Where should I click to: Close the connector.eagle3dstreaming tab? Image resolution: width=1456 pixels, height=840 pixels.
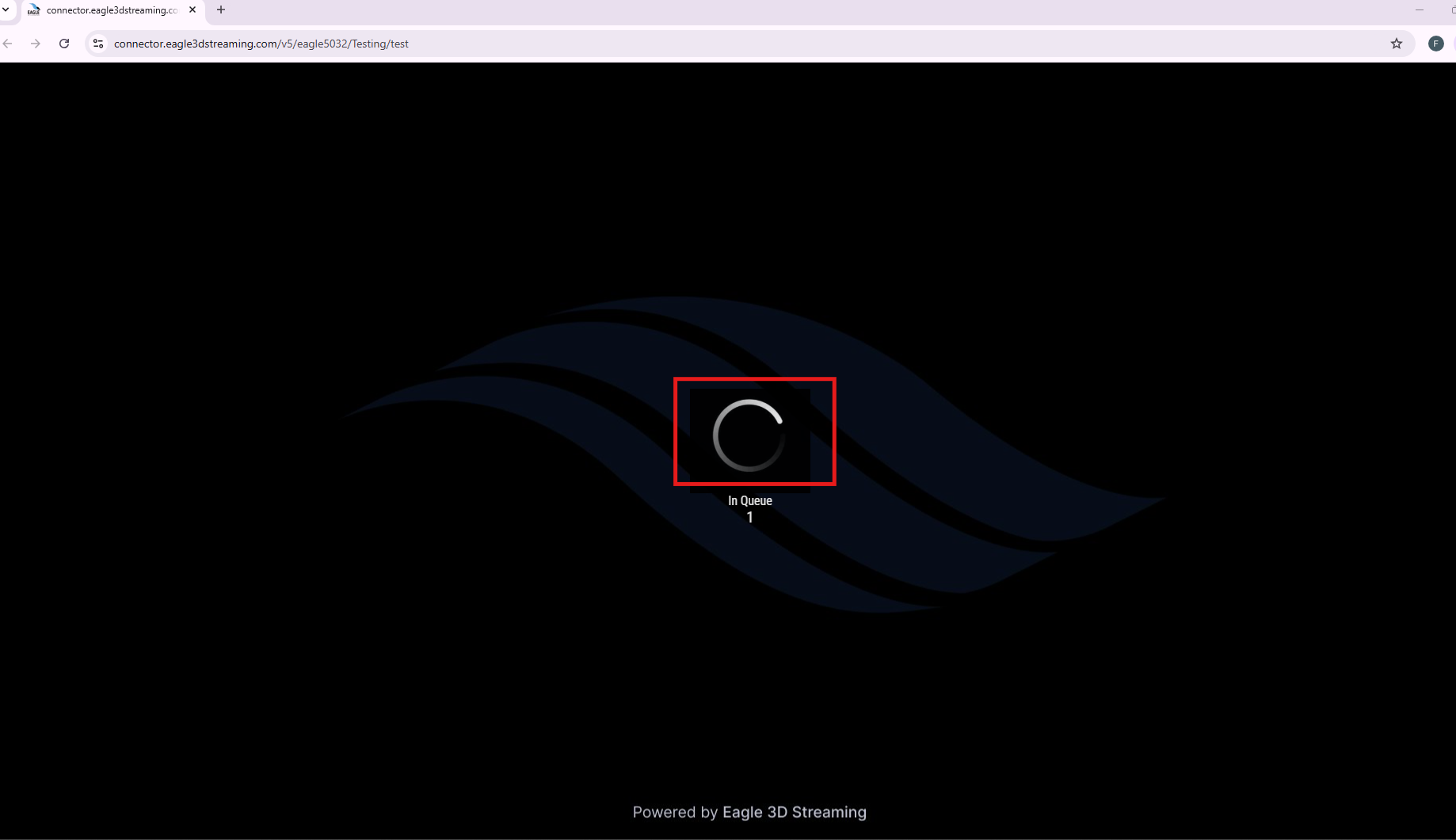[x=192, y=10]
